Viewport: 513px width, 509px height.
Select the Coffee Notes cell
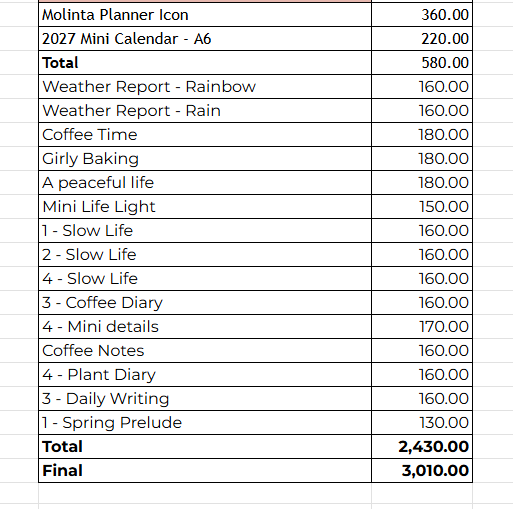pos(205,351)
